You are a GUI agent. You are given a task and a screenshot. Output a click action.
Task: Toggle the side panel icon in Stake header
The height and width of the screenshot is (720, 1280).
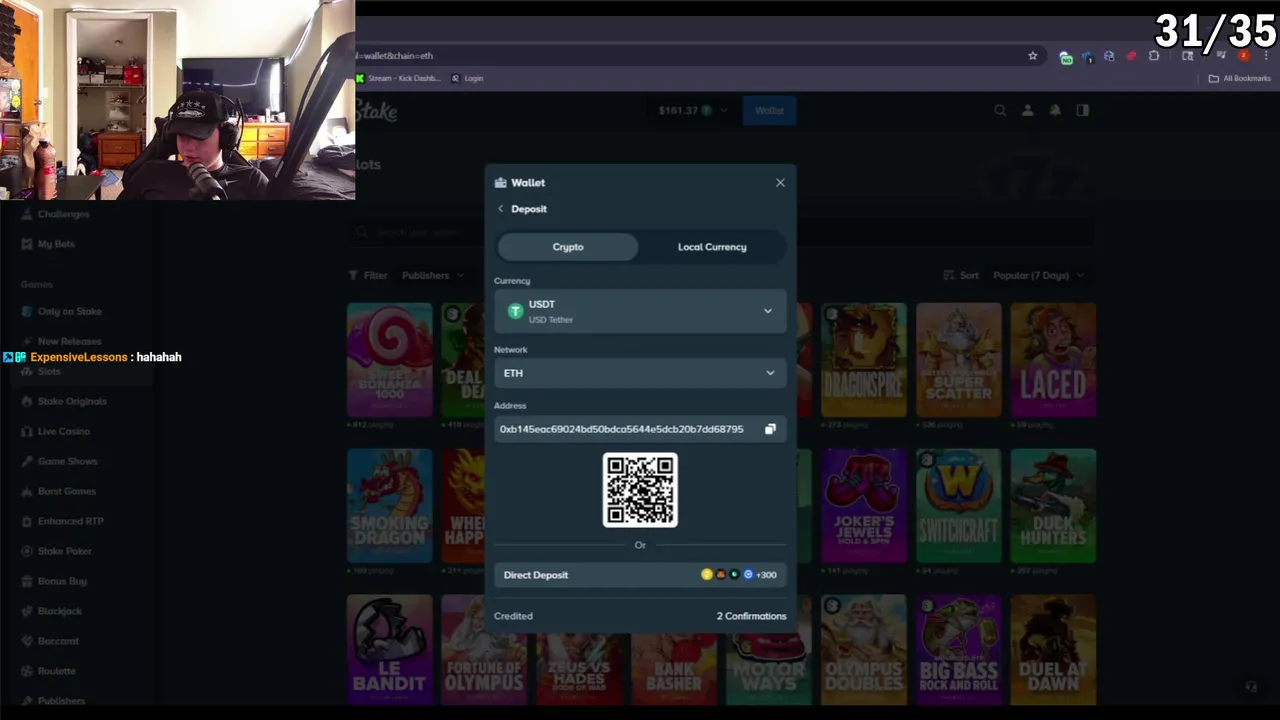1083,111
